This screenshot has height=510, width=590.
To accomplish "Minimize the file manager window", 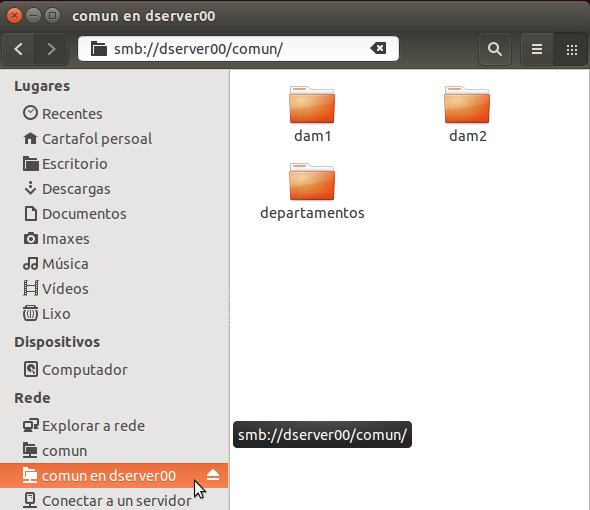I will [33, 16].
